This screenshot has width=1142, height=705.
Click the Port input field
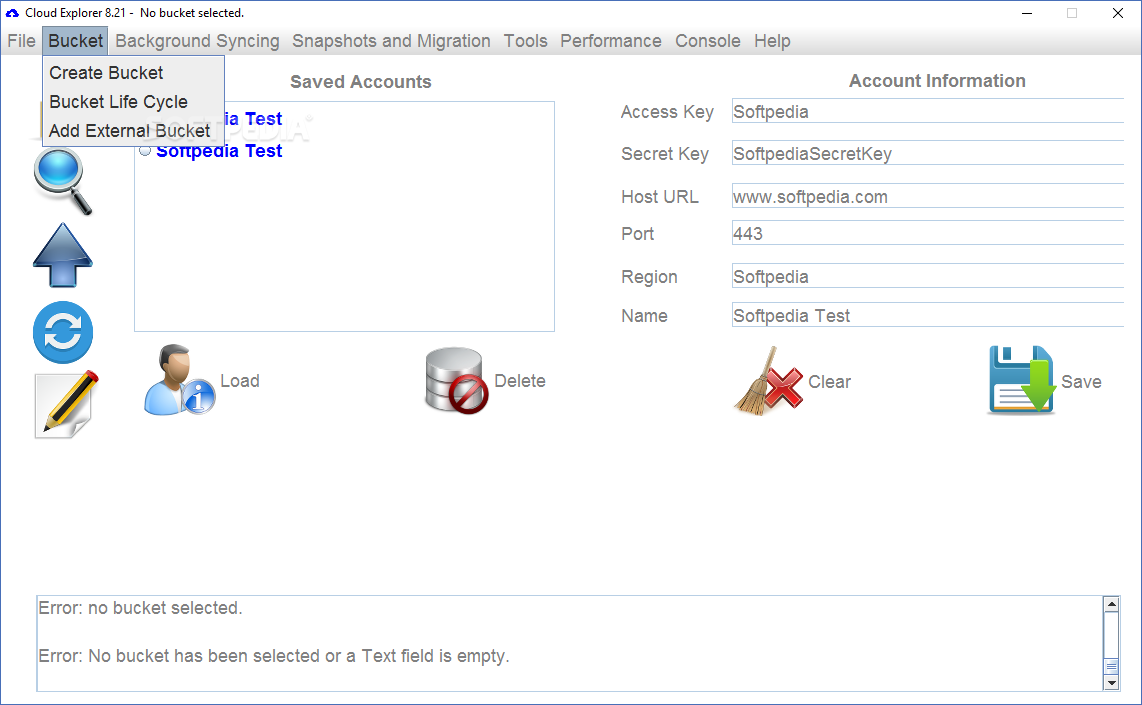[928, 234]
